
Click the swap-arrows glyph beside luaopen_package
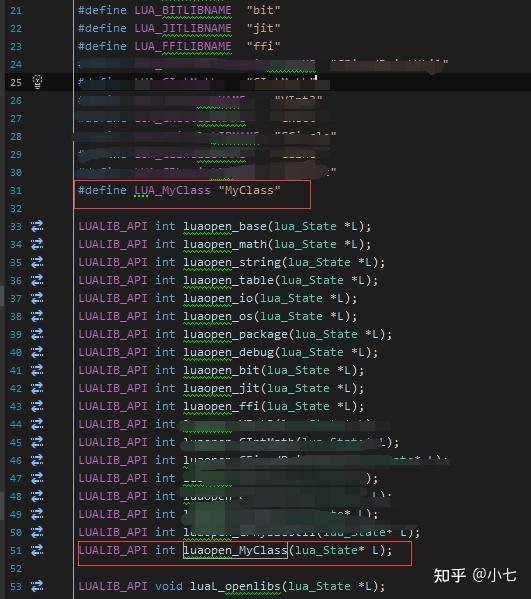pyautogui.click(x=37, y=334)
